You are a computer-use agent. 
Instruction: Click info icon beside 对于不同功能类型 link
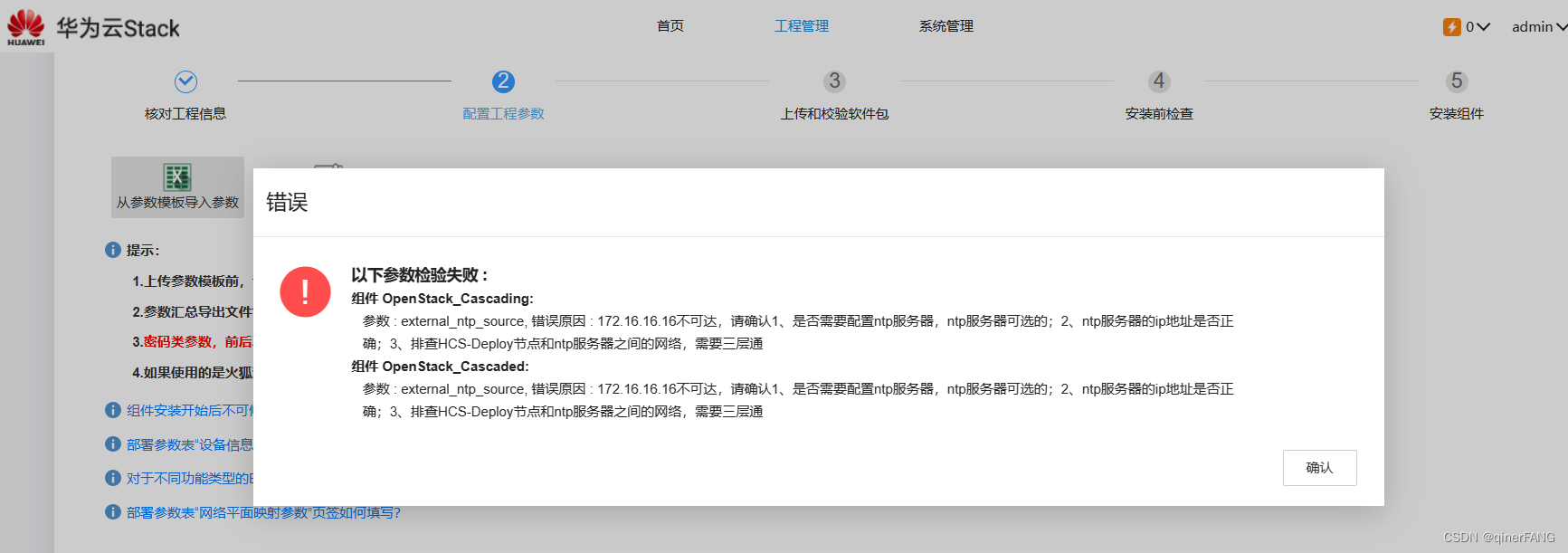[x=113, y=478]
